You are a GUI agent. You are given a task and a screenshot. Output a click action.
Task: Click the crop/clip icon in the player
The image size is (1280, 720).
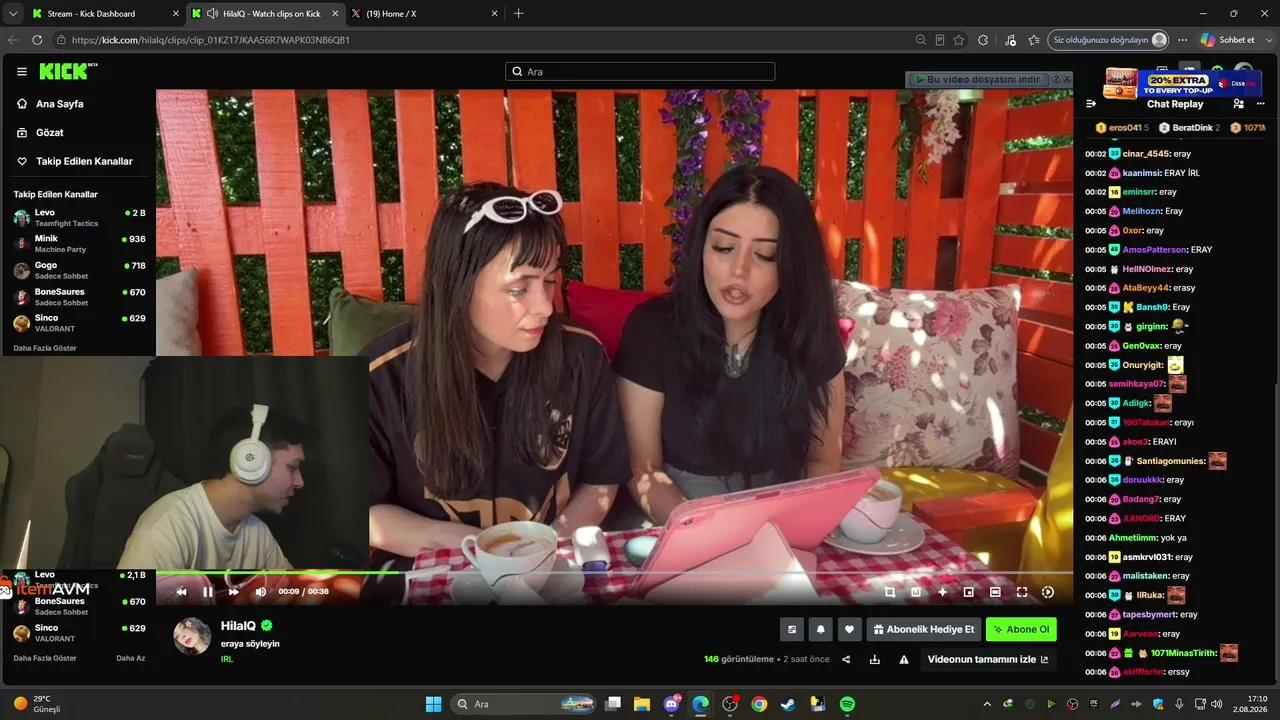coord(890,592)
